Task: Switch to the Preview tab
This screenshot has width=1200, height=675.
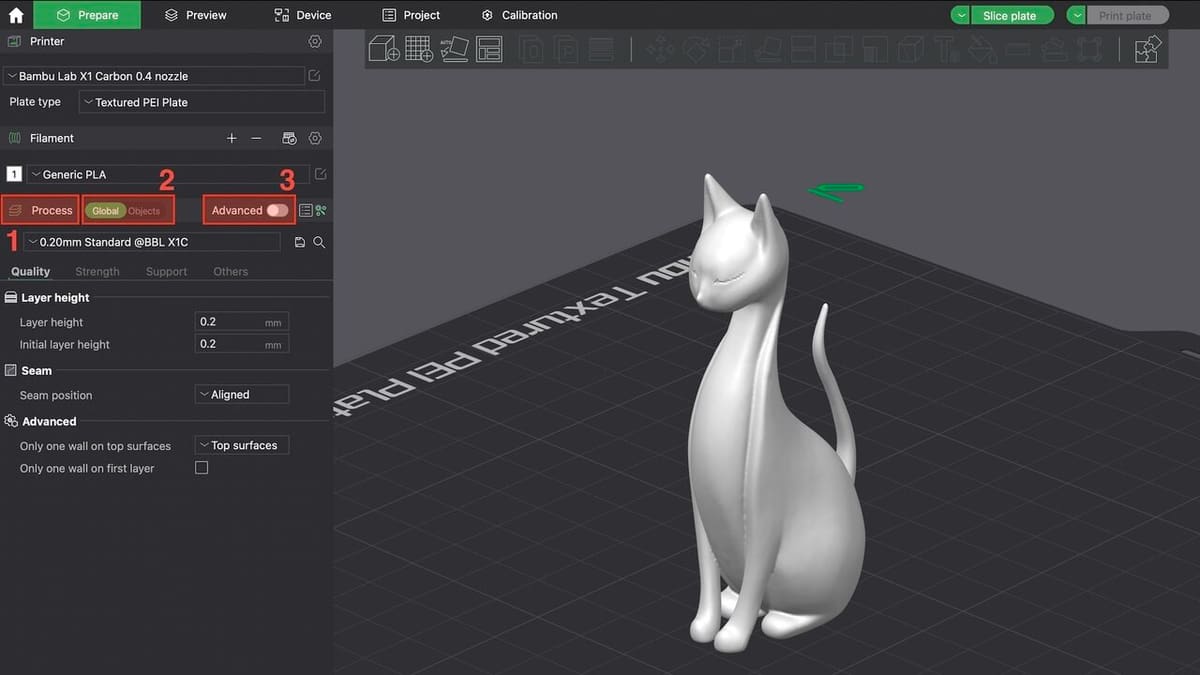Action: click(x=196, y=15)
